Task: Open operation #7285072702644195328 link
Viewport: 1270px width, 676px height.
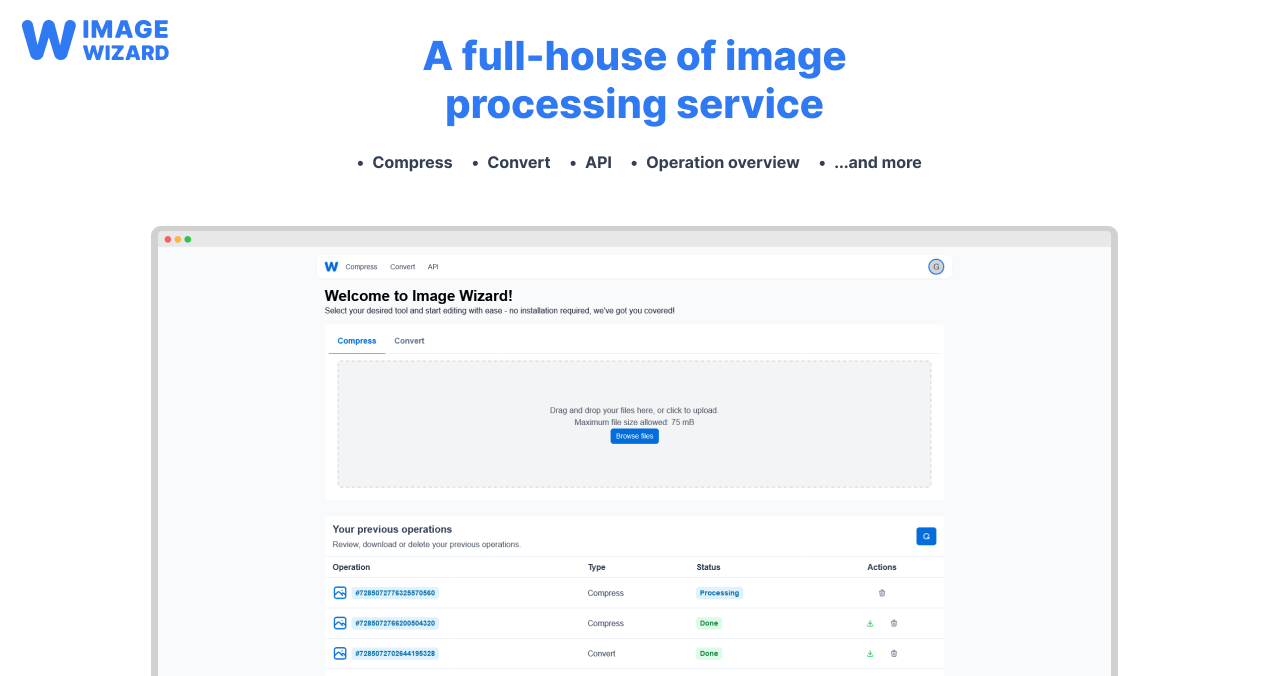Action: tap(395, 653)
